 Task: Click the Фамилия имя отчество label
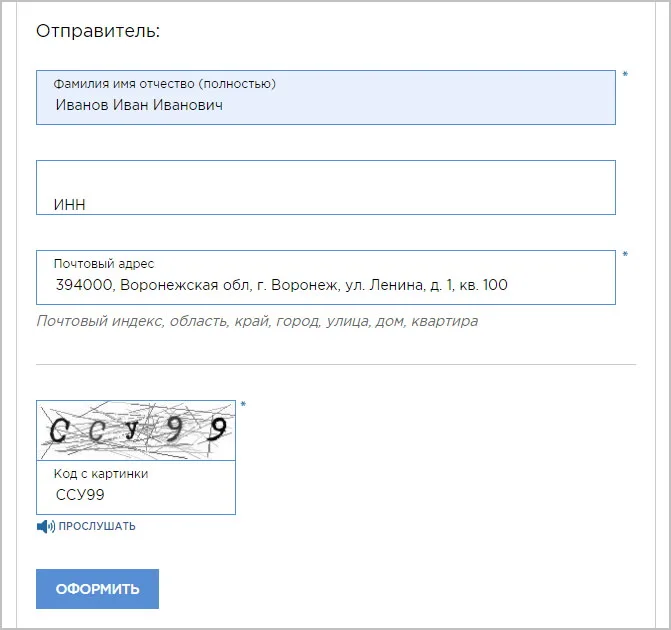pos(165,84)
